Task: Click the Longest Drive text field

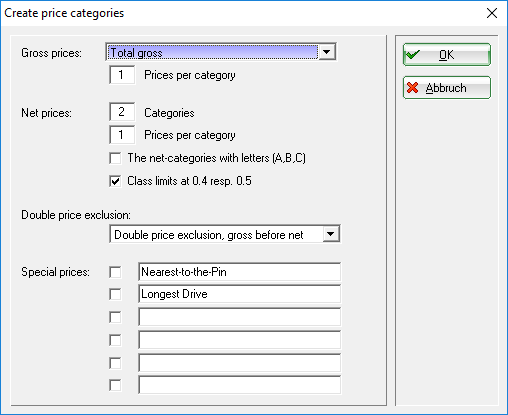Action: (240, 294)
